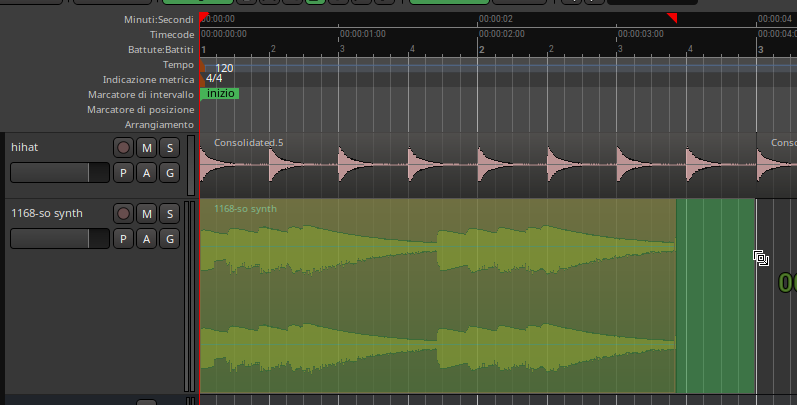Click the 120 tempo marker
Viewport: 797px width, 405px height.
pos(224,68)
